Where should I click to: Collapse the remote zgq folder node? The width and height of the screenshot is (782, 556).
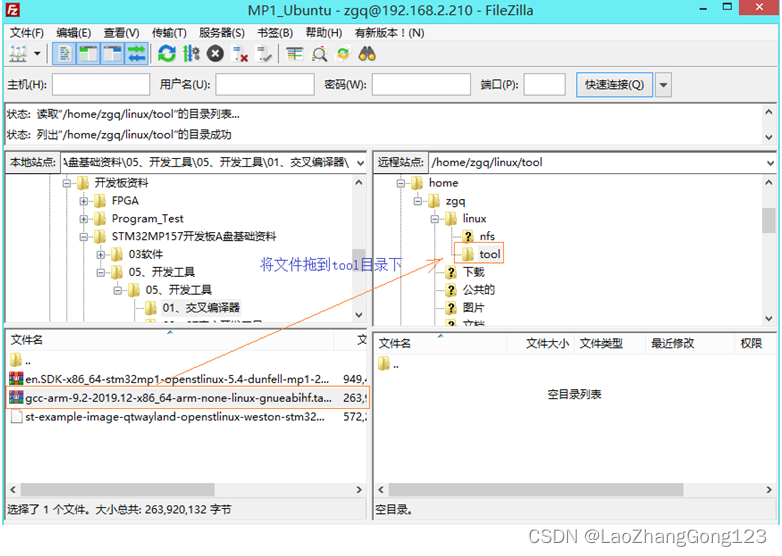click(417, 201)
